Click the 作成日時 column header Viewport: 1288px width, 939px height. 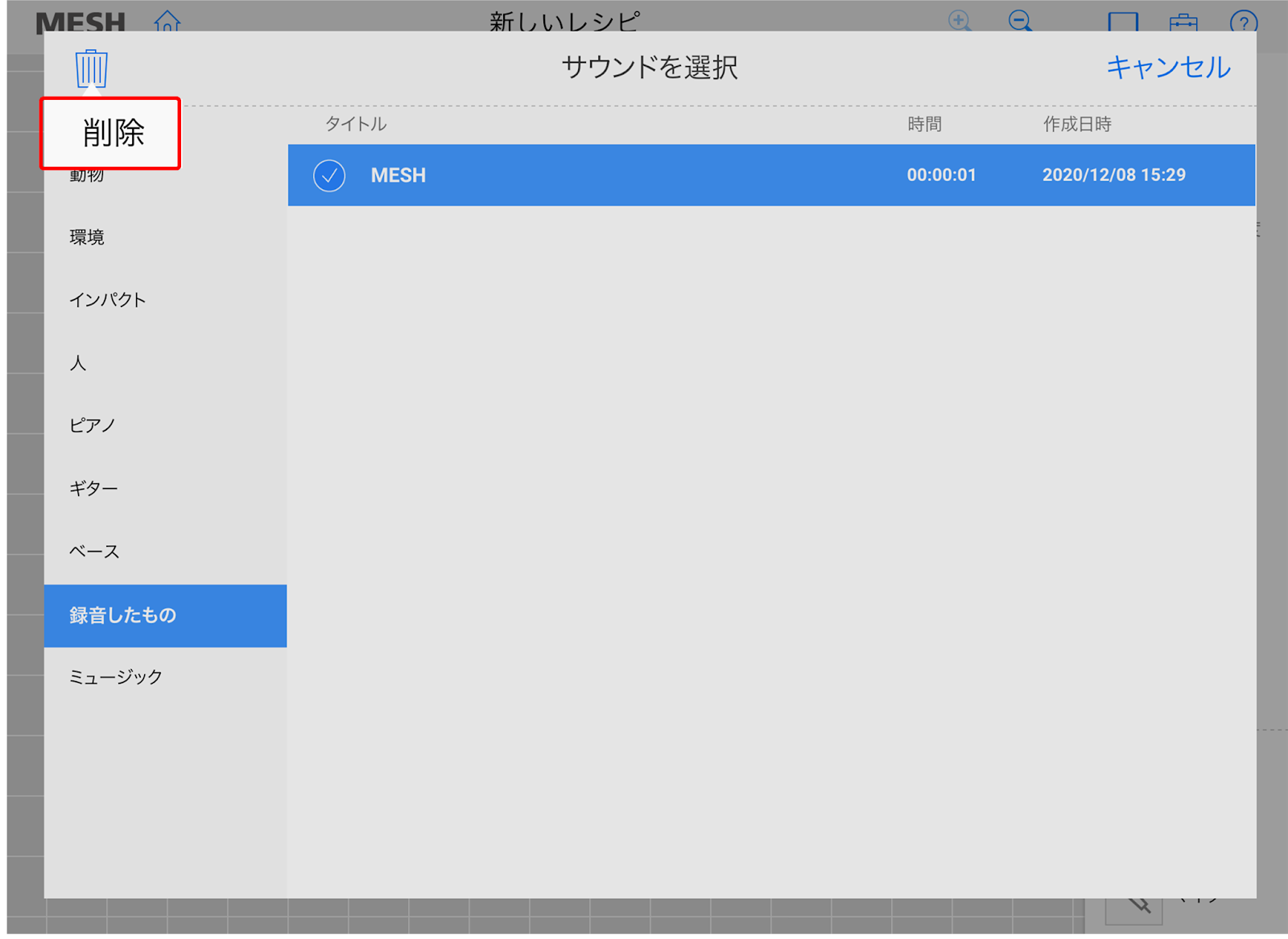(1077, 124)
